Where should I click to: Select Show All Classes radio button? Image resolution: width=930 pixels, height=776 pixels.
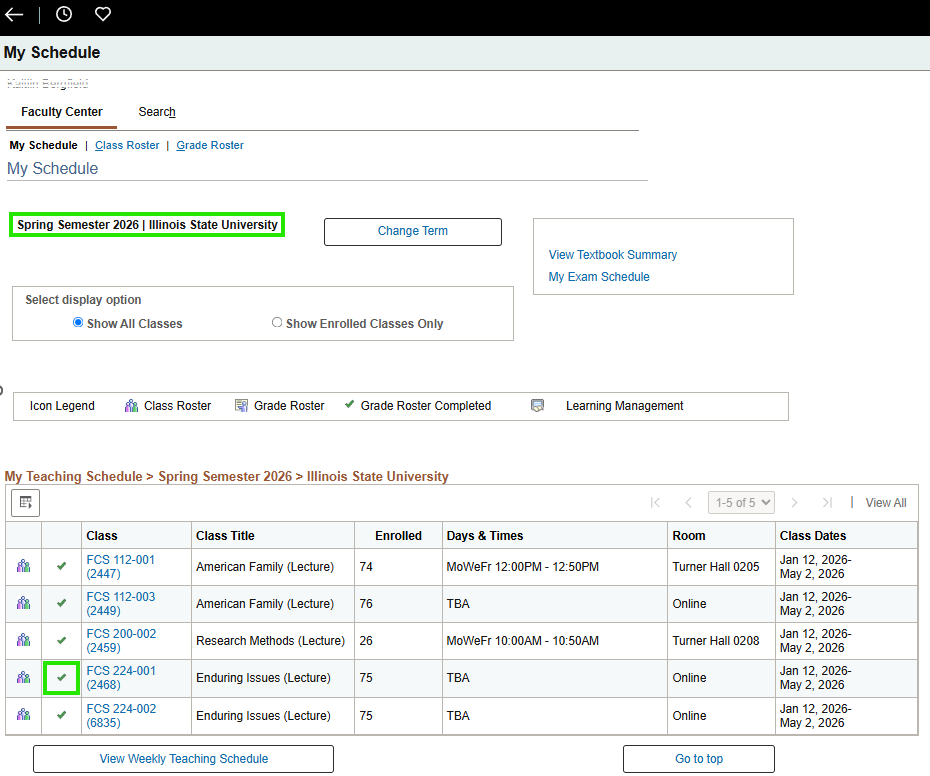(78, 323)
